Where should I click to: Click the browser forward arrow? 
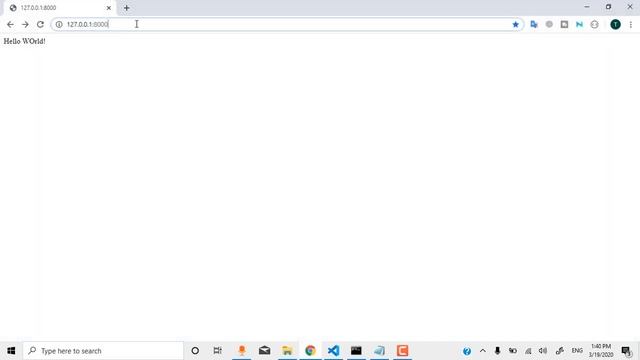(25, 24)
